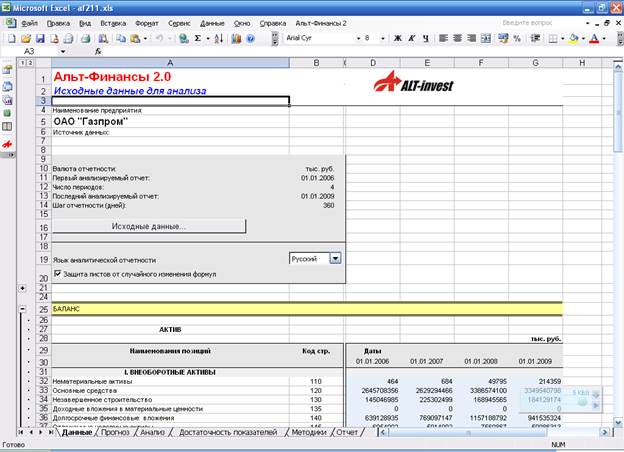This screenshot has width=624, height=452.
Task: Toggle the formula protection checkbox
Action: (x=58, y=273)
